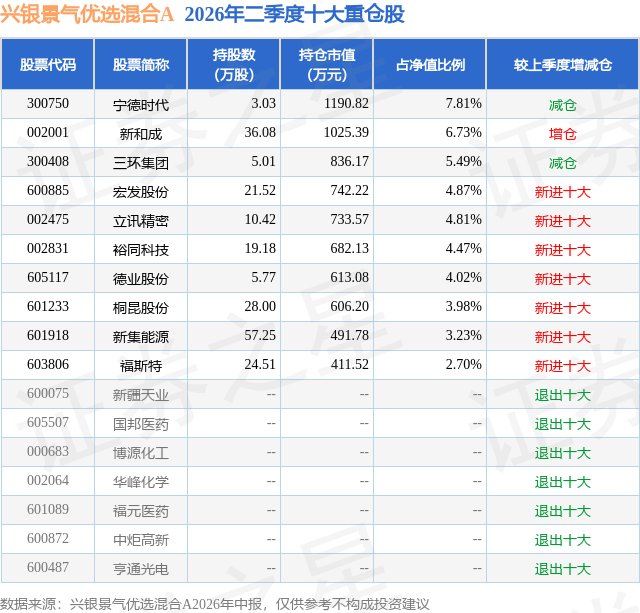Click the 606.20 market value cell

[x=349, y=306]
